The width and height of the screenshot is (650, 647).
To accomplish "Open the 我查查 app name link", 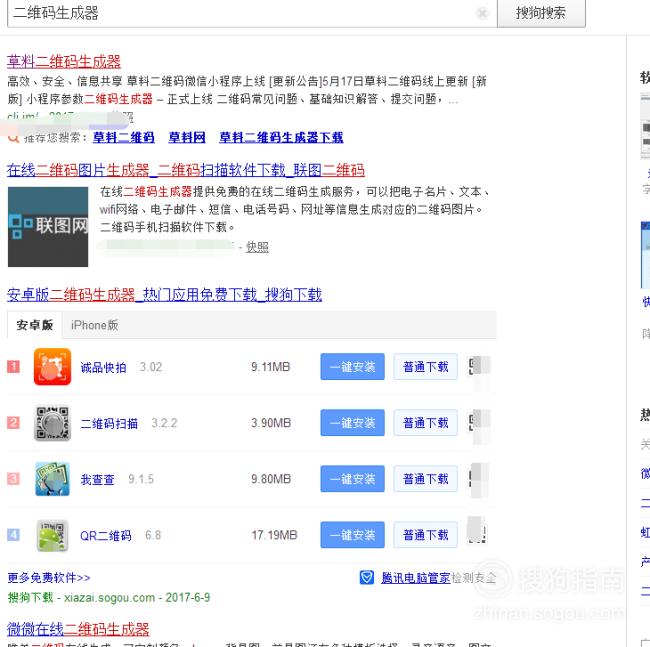I will click(97, 480).
